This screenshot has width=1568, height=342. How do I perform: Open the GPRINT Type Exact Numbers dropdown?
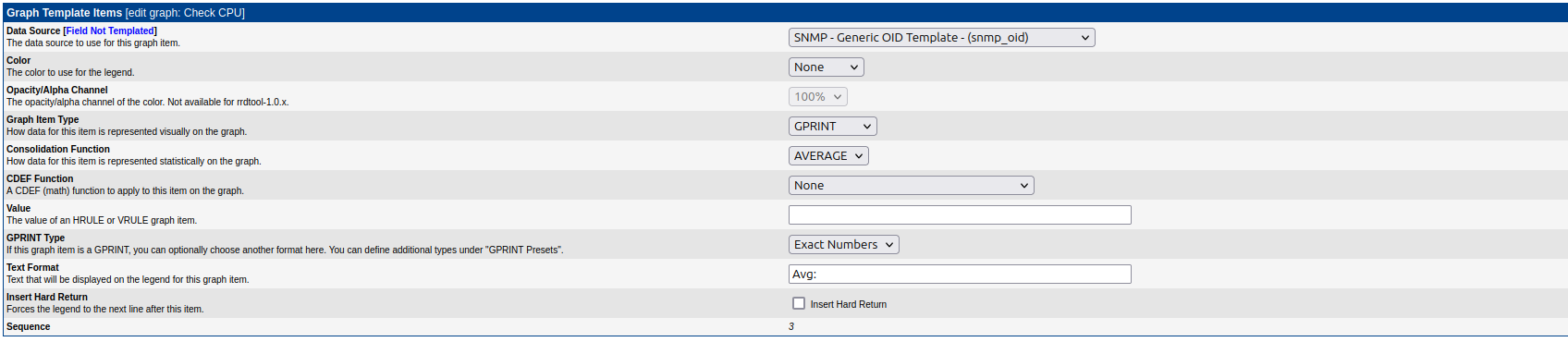click(x=843, y=245)
